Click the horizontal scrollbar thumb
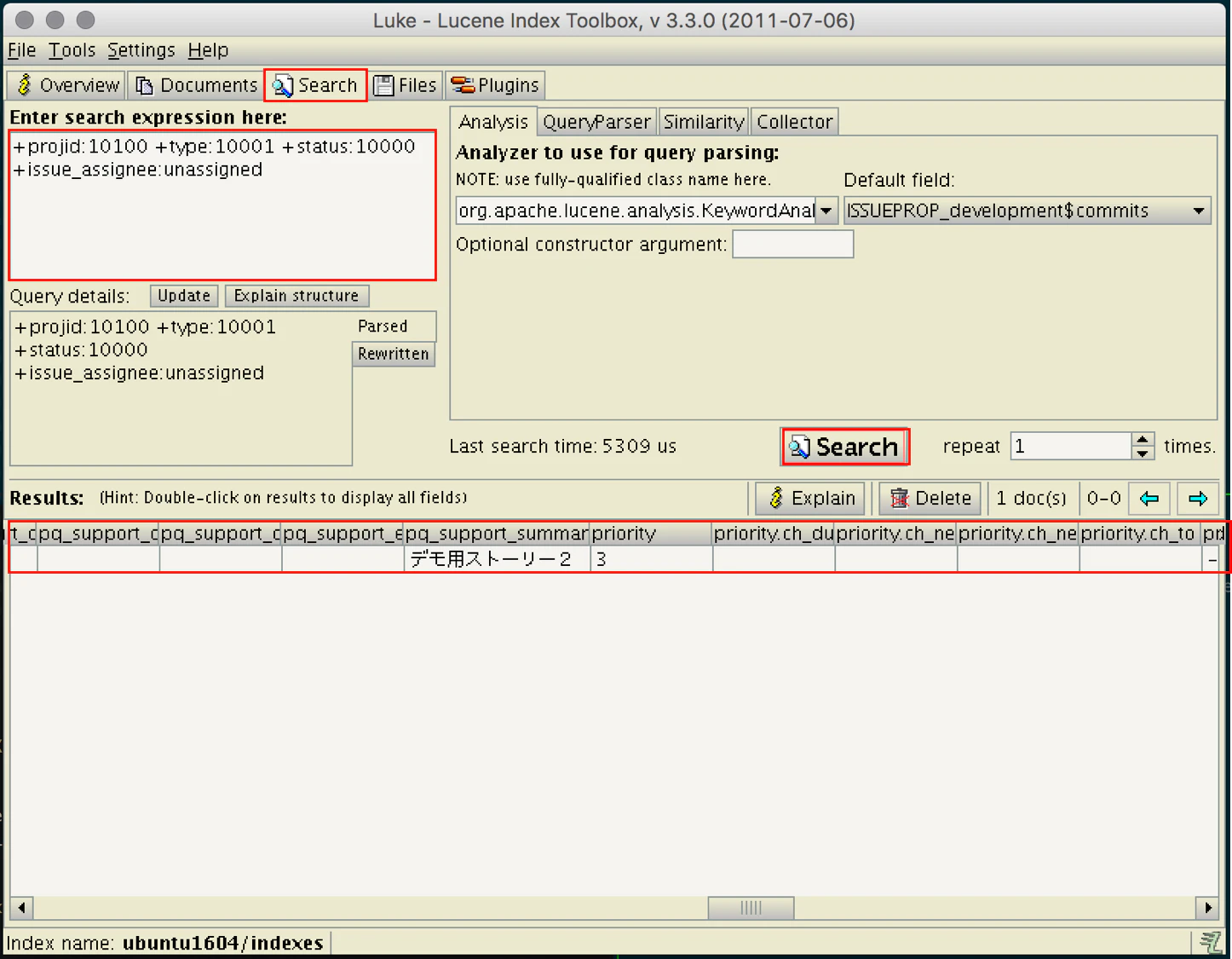Screen dimensions: 1232x959 (x=751, y=908)
